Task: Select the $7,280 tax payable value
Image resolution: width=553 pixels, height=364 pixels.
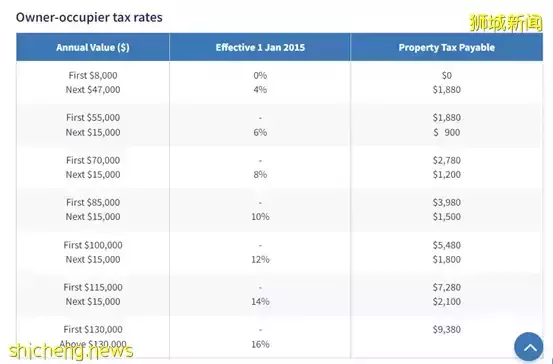Action: pos(446,287)
